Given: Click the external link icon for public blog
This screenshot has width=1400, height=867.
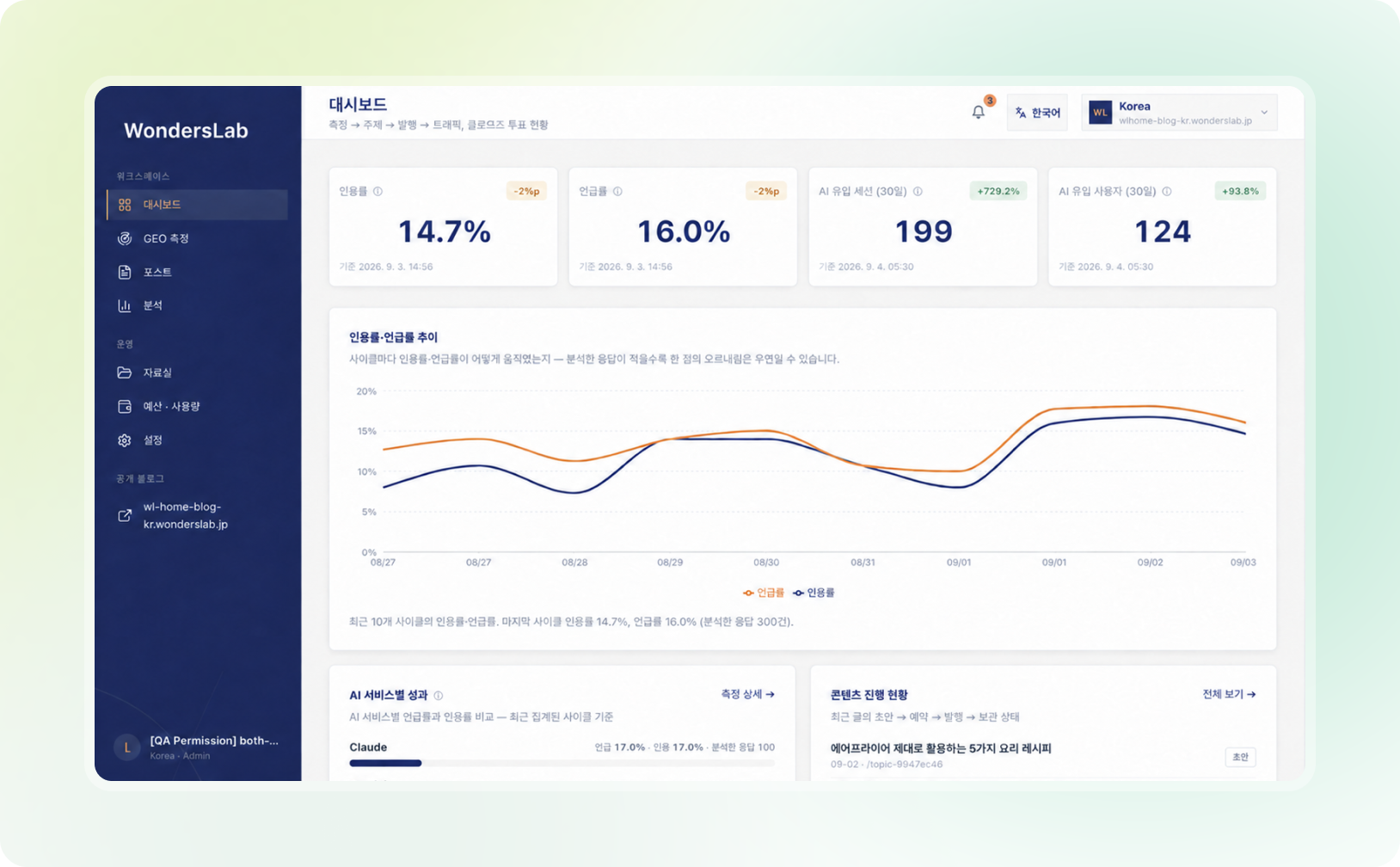Looking at the screenshot, I should pyautogui.click(x=125, y=515).
